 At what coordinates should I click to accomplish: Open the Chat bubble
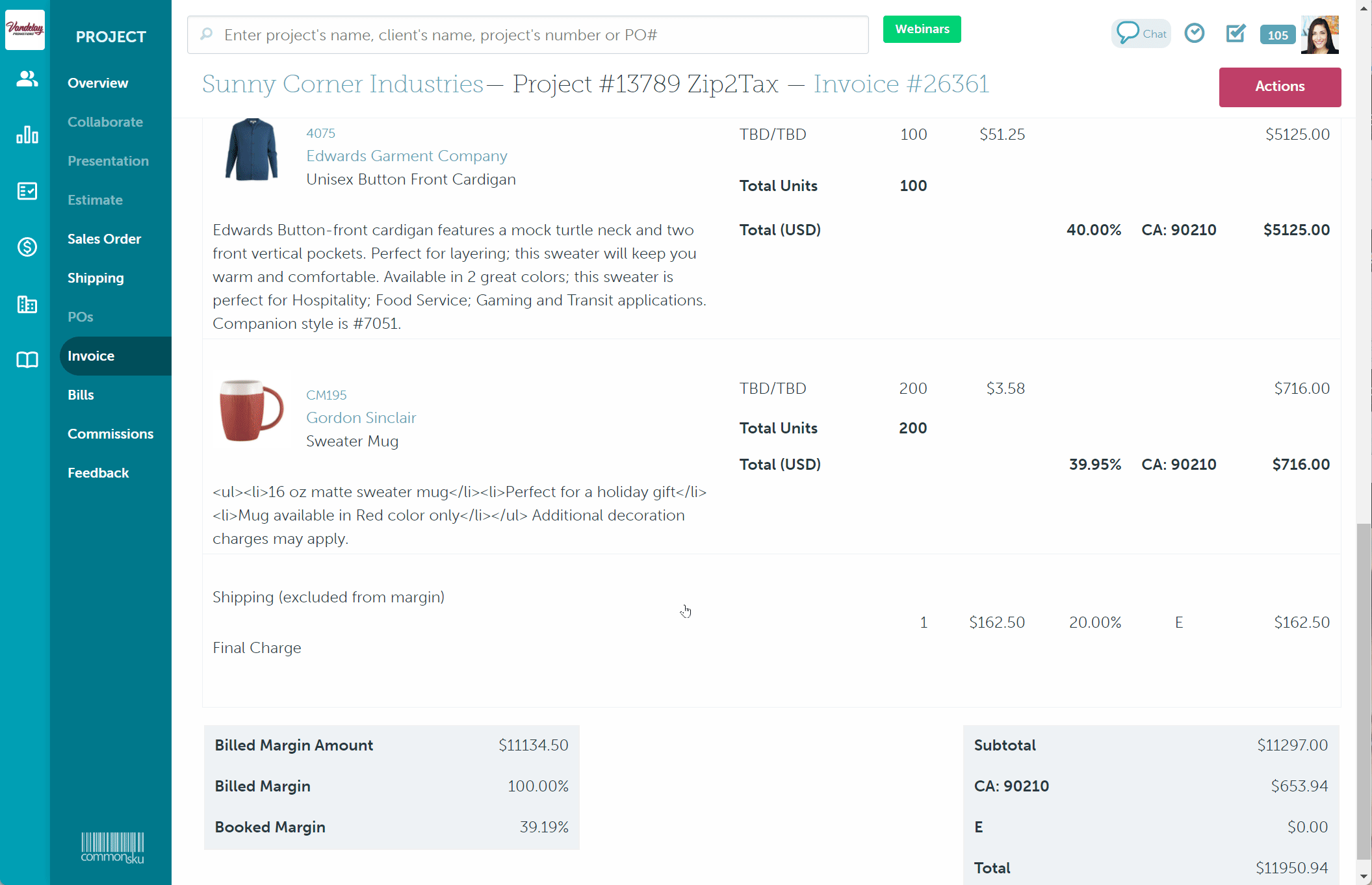(1141, 33)
